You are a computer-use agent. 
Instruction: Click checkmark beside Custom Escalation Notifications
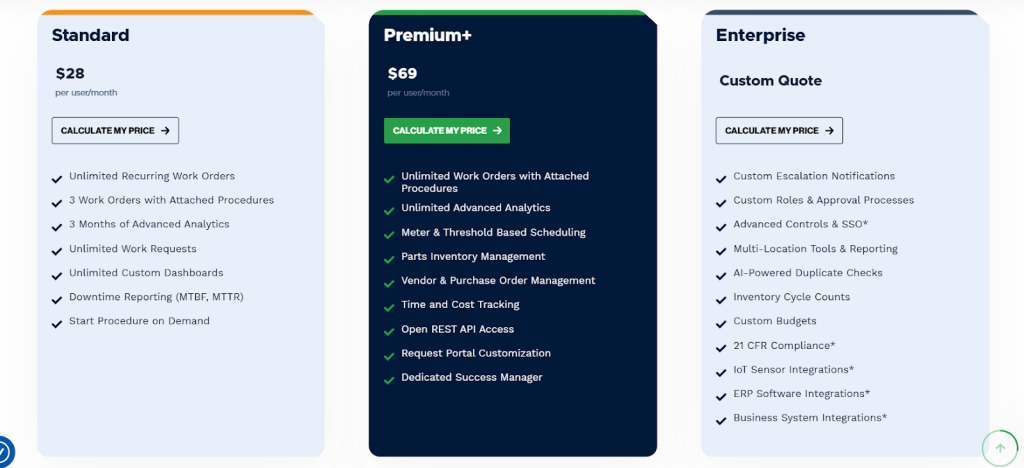click(721, 179)
